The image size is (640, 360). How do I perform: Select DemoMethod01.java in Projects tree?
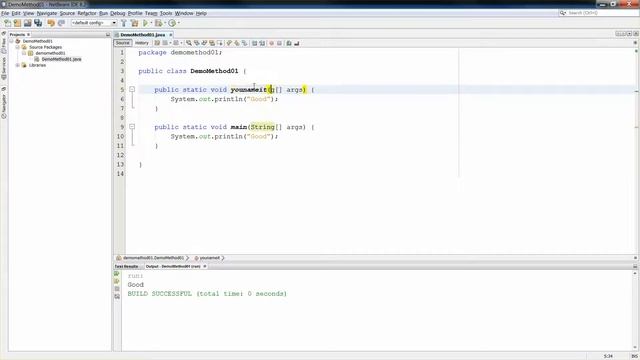click(x=61, y=59)
